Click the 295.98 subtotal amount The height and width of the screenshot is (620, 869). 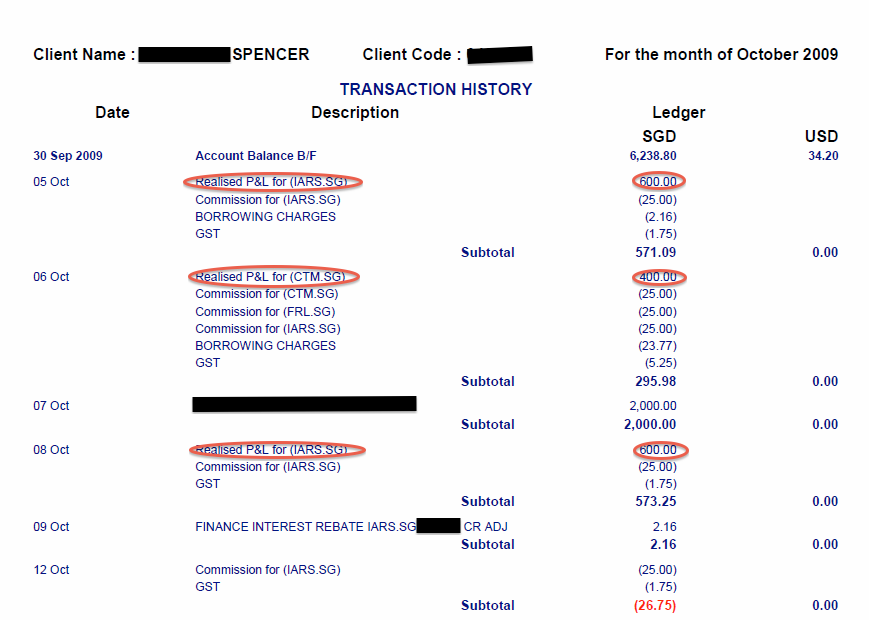click(655, 381)
